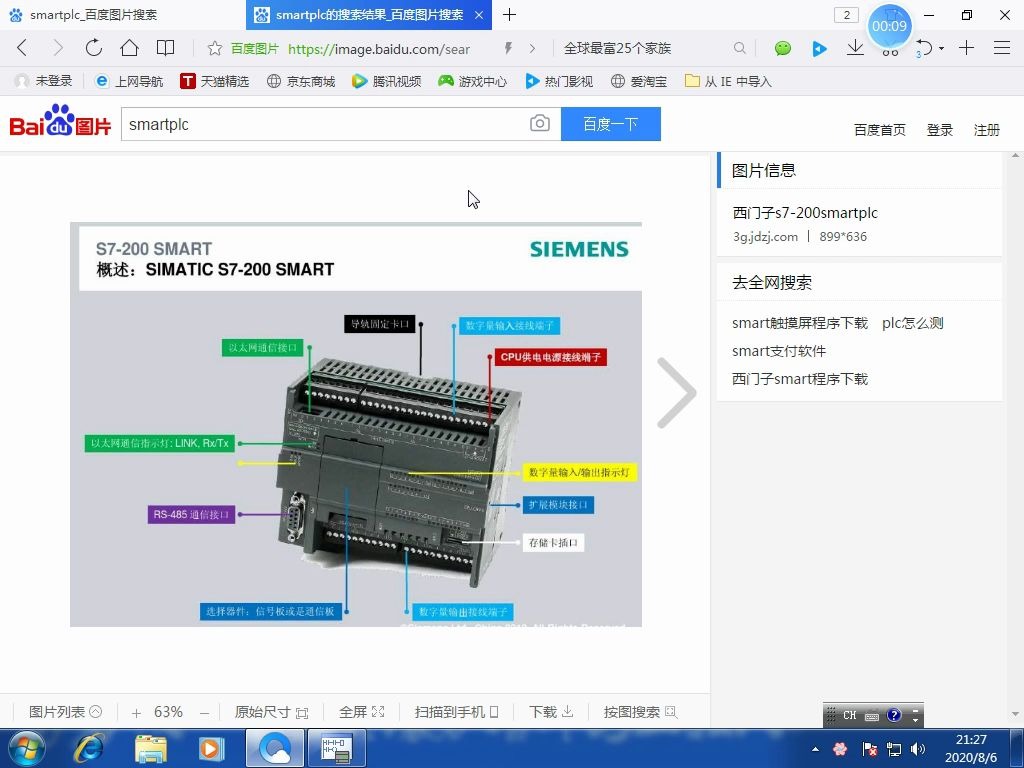The width and height of the screenshot is (1024, 768).
Task: Toggle the CH input language indicator
Action: click(849, 715)
